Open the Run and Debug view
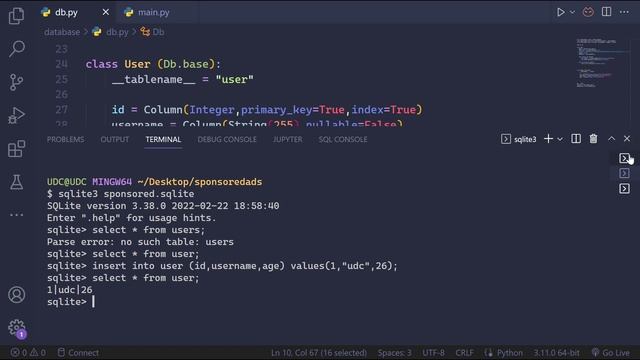Viewport: 640px width, 360px height. pos(16,116)
